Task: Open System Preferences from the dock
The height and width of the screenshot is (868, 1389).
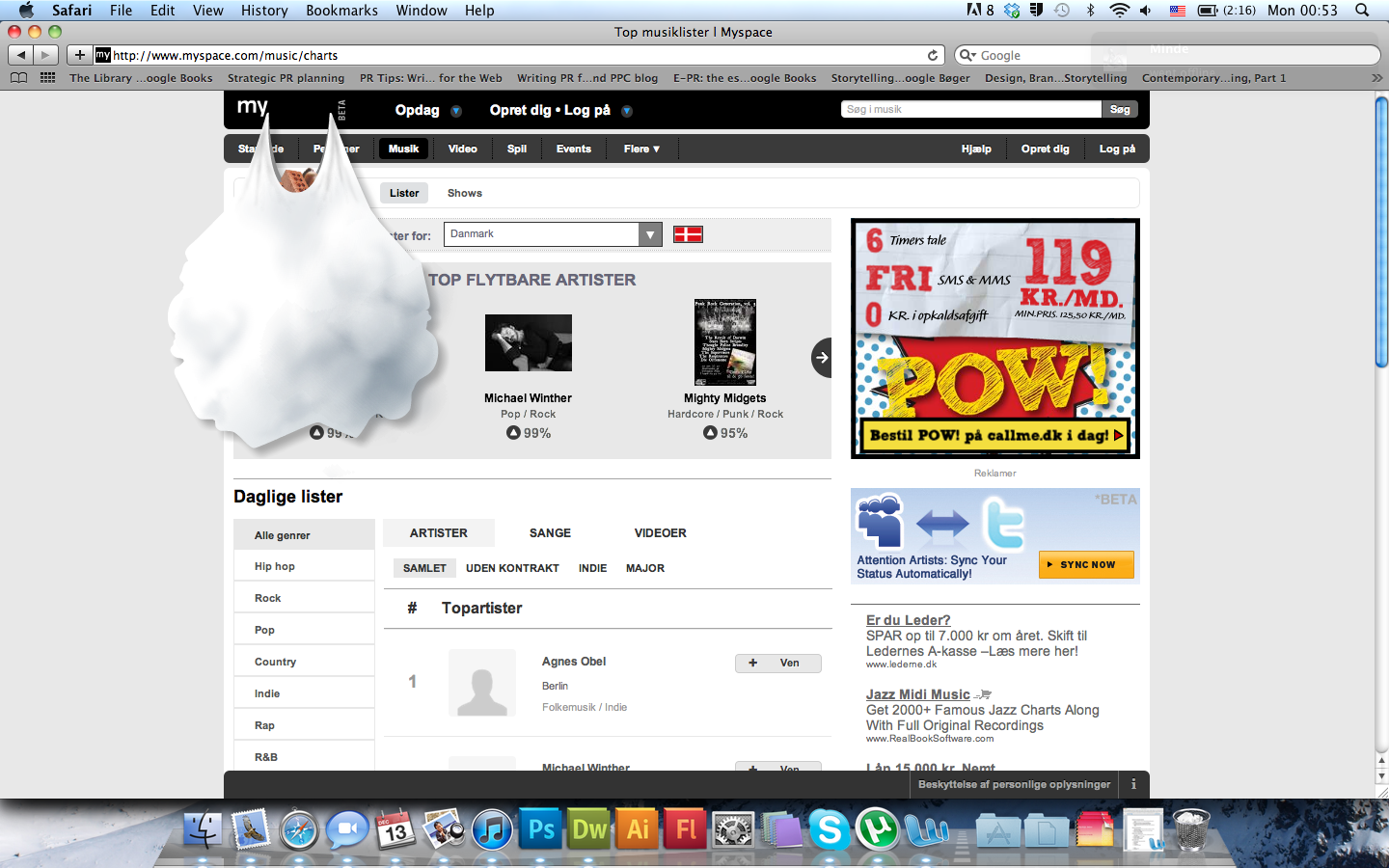Action: (733, 829)
